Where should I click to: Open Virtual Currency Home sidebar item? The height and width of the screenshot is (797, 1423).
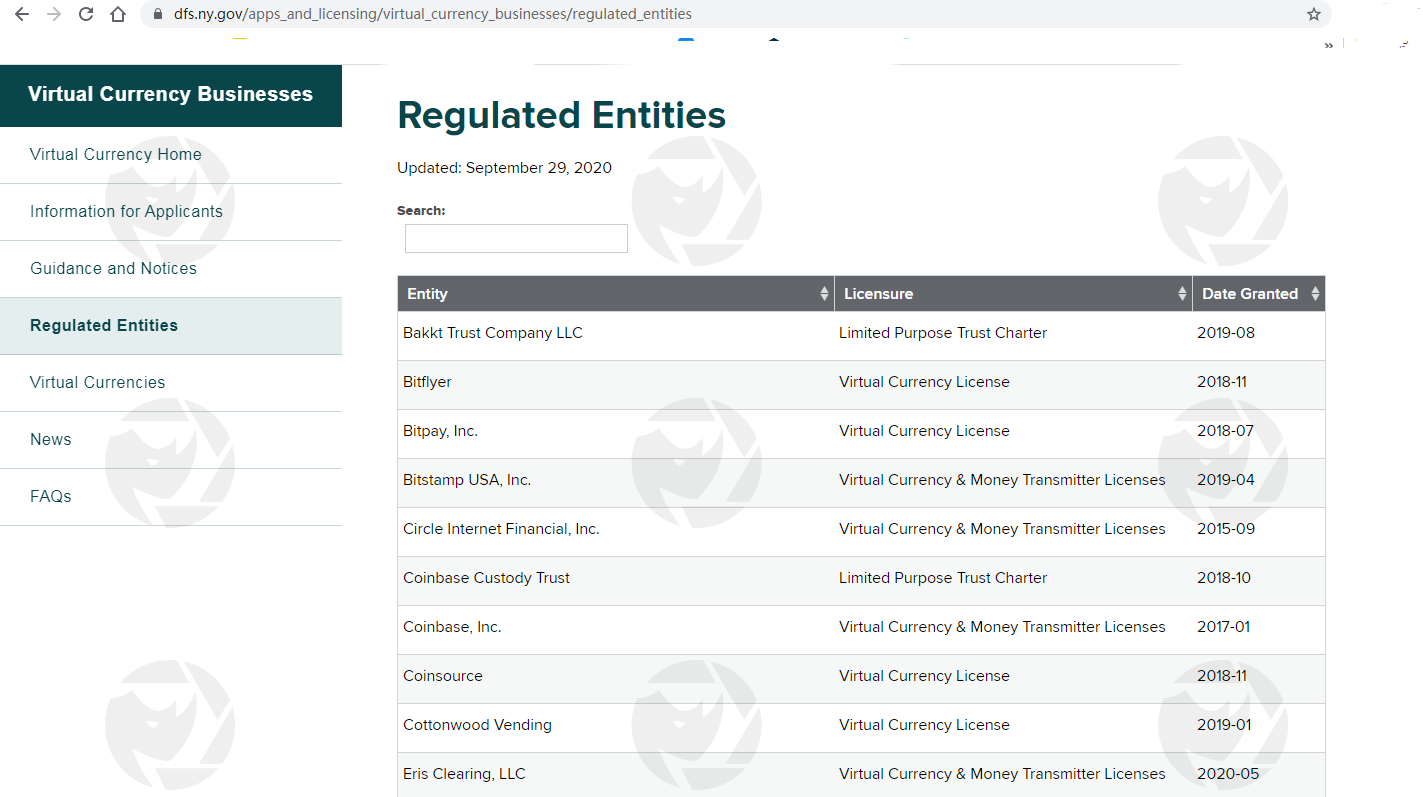[116, 154]
